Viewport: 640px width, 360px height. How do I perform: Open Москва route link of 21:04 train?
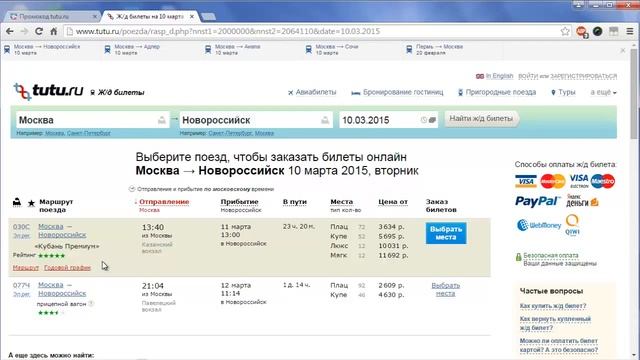pyautogui.click(x=51, y=285)
